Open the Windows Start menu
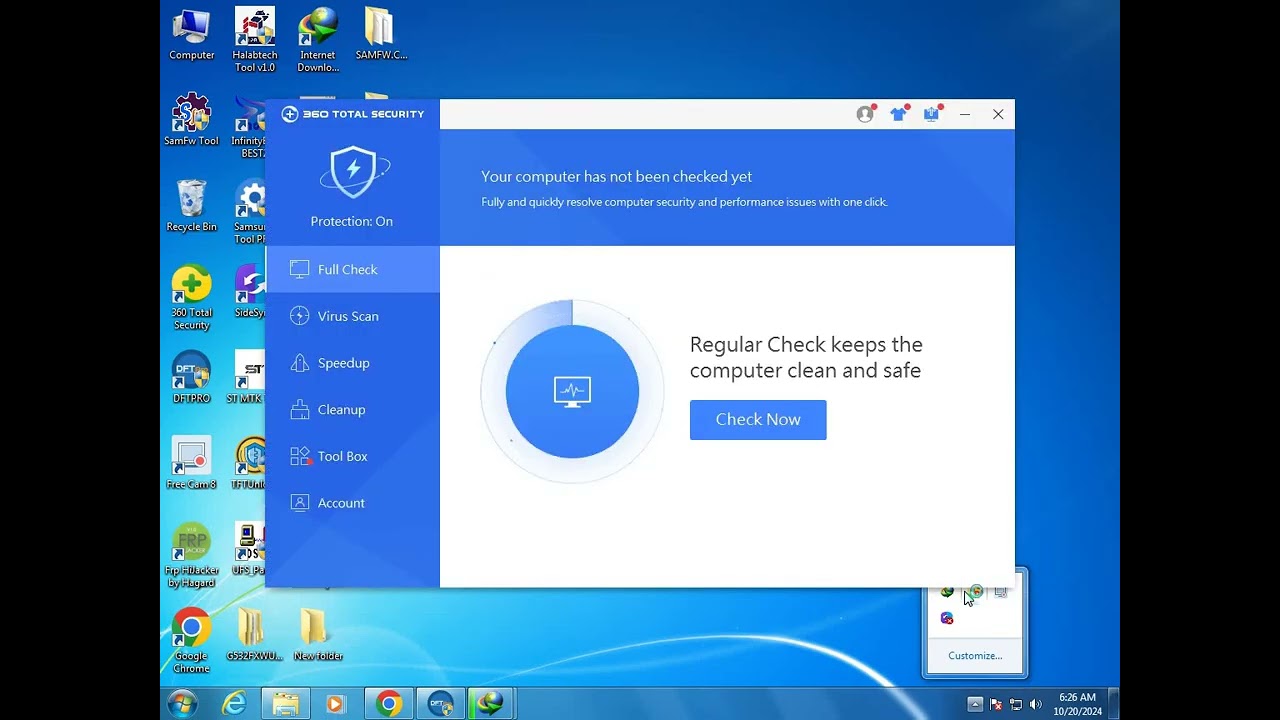The image size is (1280, 720). pos(182,704)
